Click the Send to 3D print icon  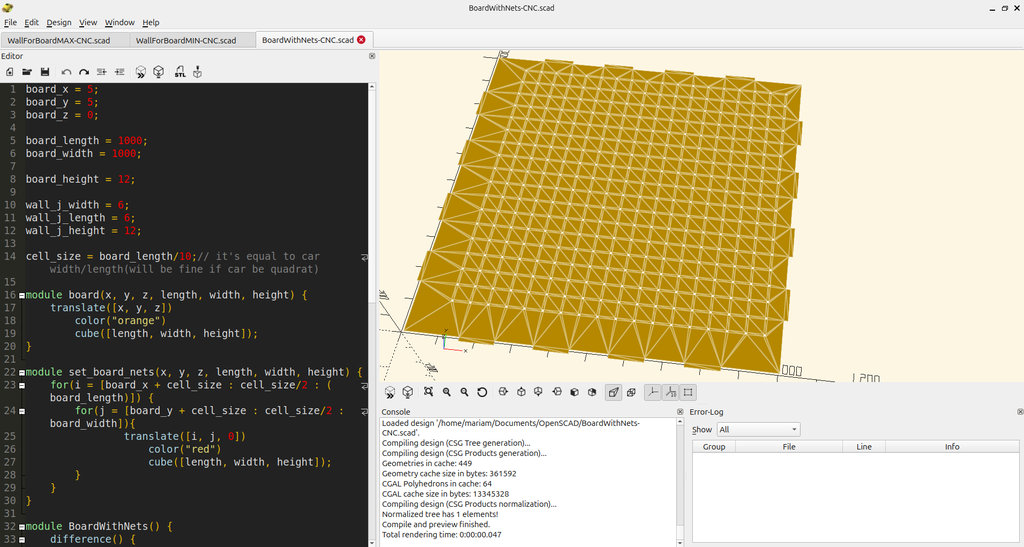pos(198,72)
